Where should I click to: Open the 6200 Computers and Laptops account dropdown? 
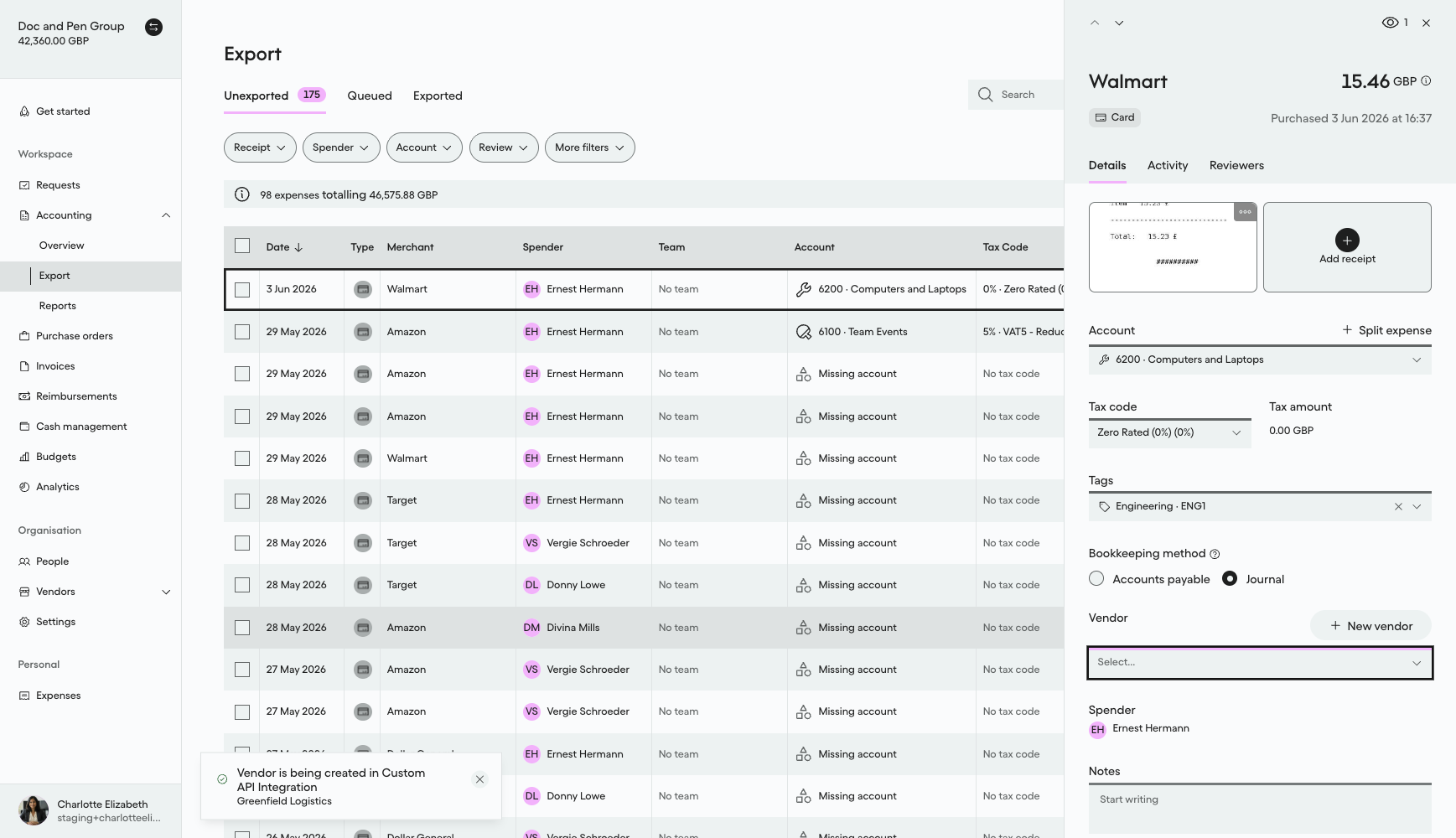pos(1260,360)
